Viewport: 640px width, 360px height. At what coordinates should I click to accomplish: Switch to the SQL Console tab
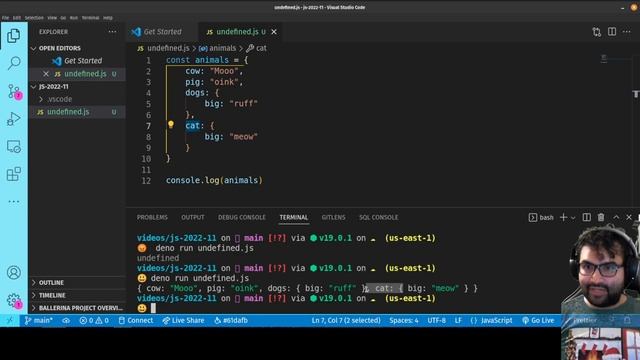click(378, 218)
